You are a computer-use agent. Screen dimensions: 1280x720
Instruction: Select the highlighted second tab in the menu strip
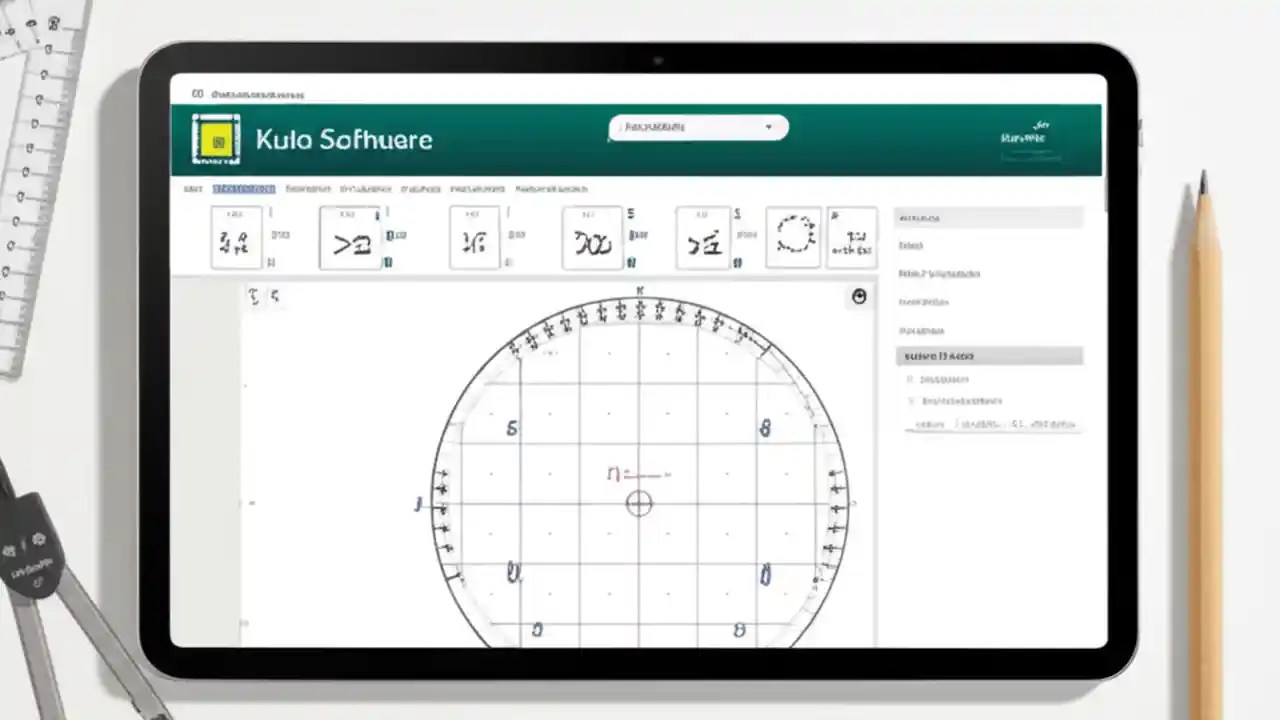click(244, 189)
